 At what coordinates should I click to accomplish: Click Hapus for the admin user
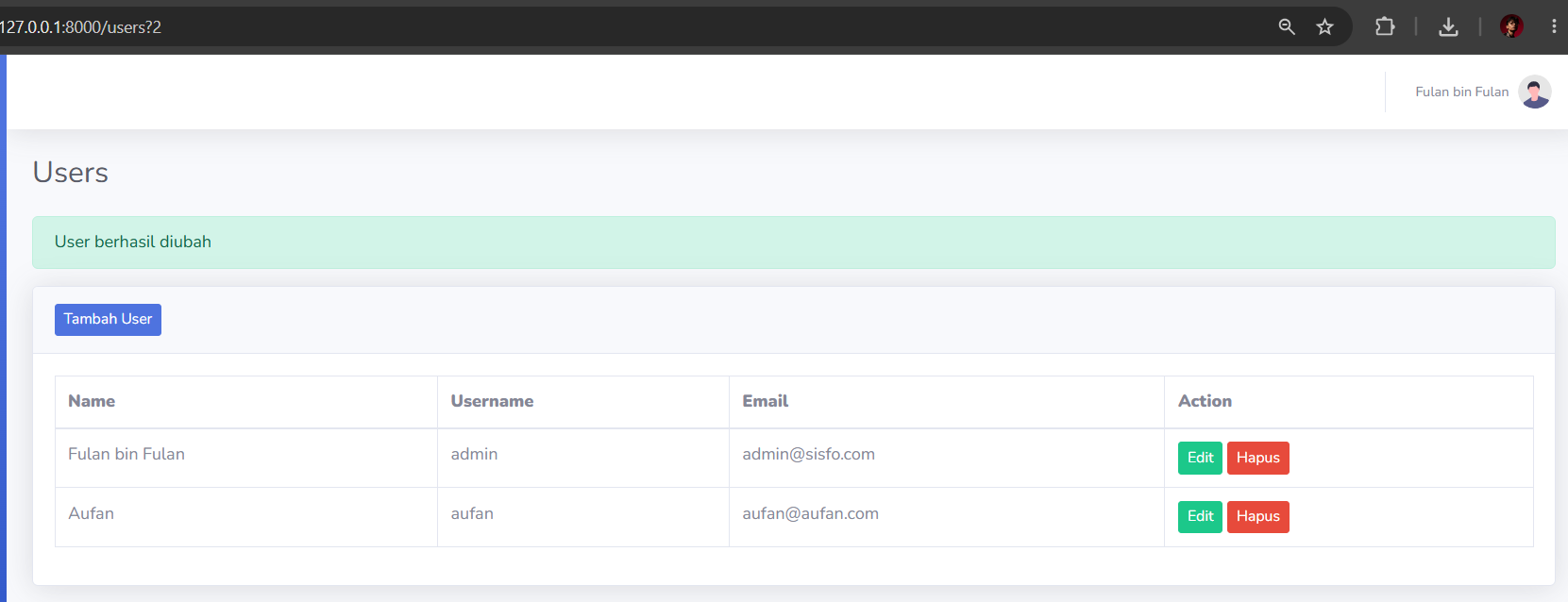1257,458
